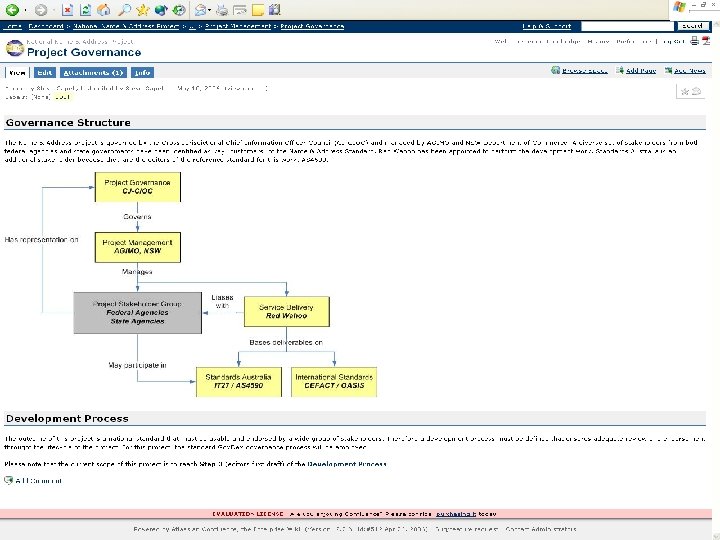Go to Project Management breadcrumb
Viewport: 720px width, 540px height.
pos(238,26)
